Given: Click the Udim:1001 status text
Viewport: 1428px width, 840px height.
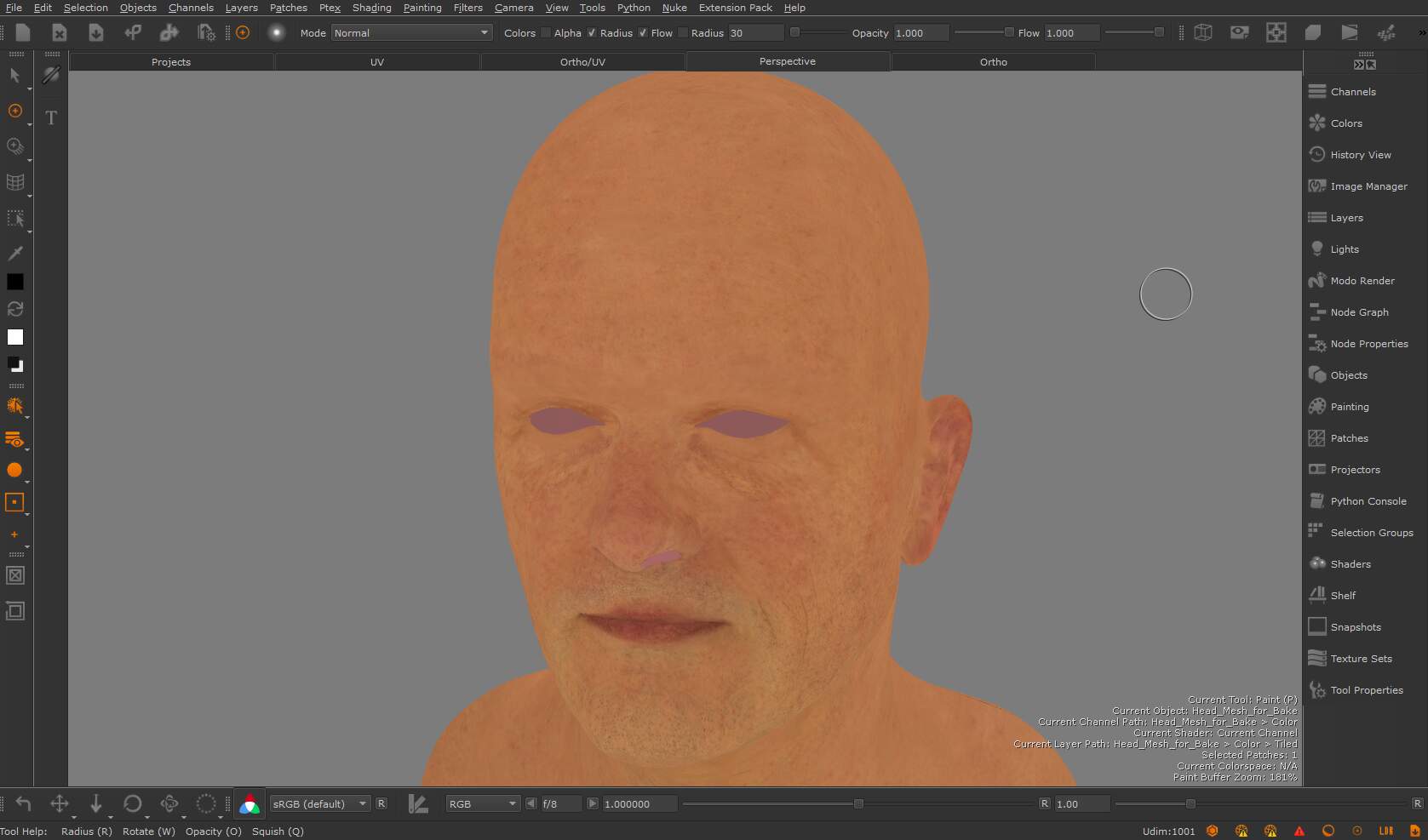Looking at the screenshot, I should tap(1168, 831).
